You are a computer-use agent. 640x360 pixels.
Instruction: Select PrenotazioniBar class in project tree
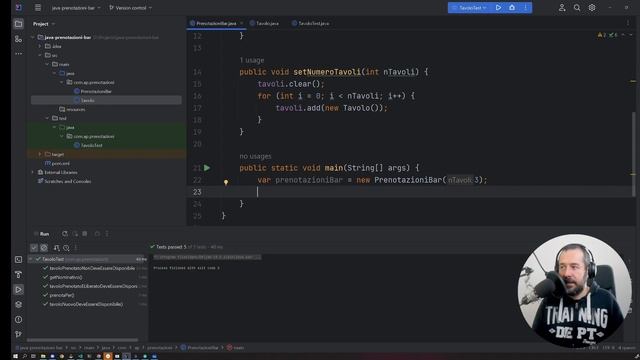click(x=96, y=91)
